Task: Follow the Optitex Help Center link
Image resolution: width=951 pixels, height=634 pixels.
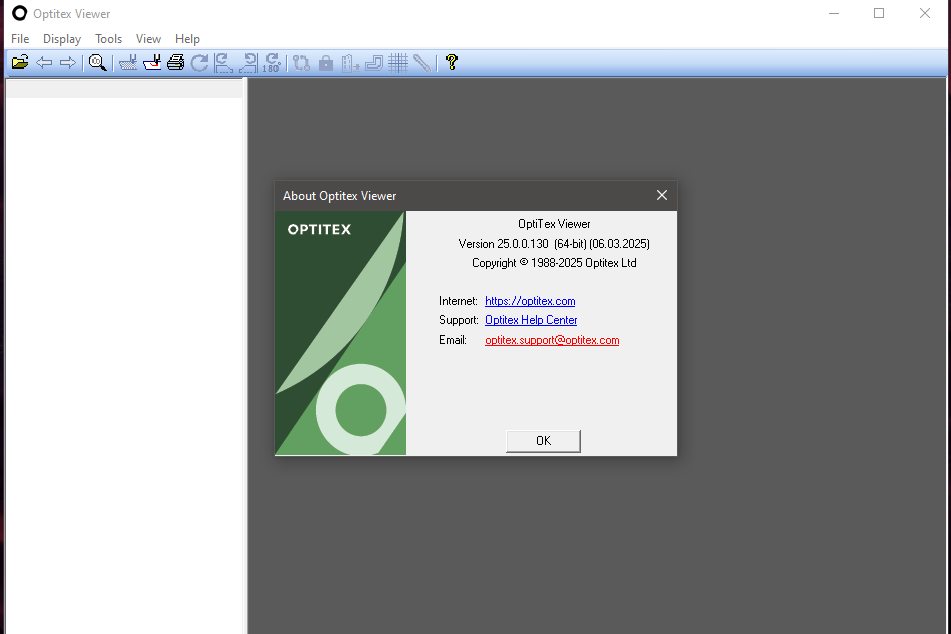Action: [531, 320]
